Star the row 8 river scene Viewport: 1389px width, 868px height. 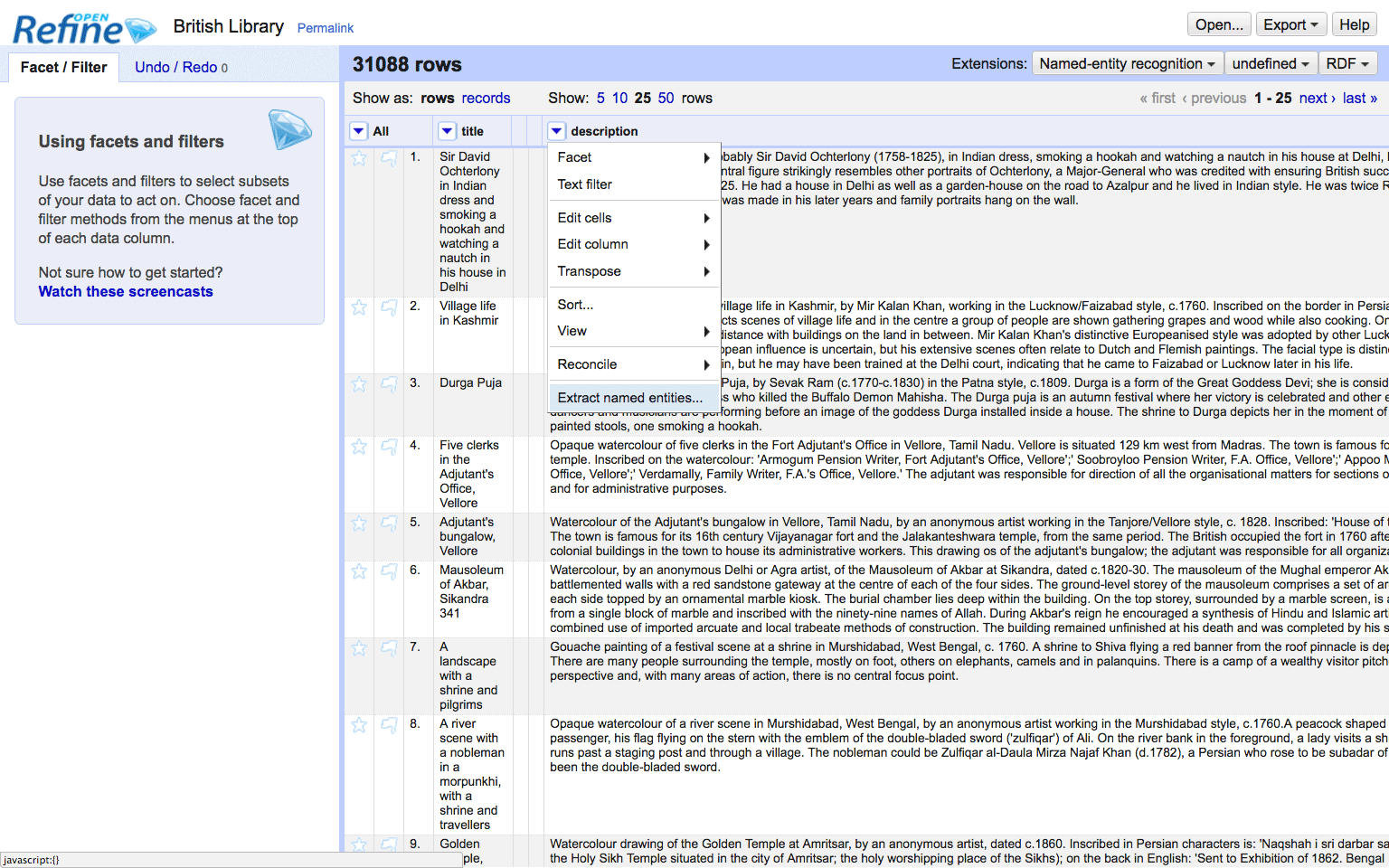coord(359,725)
